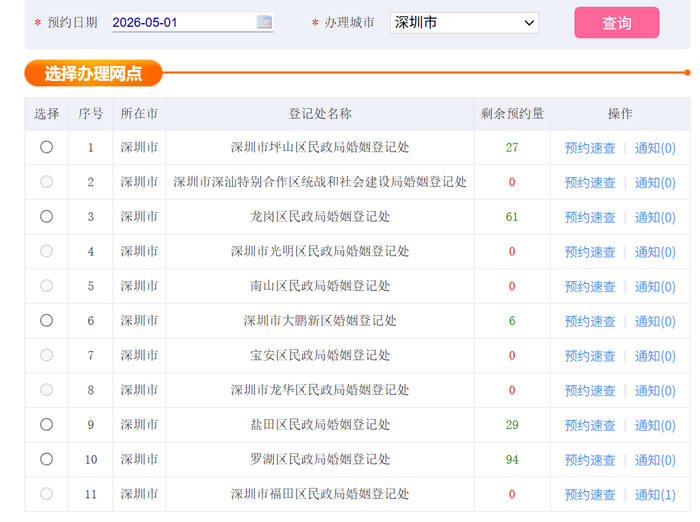Image resolution: width=700 pixels, height=522 pixels.
Task: Click the 登记处名称 column header
Action: 320,114
